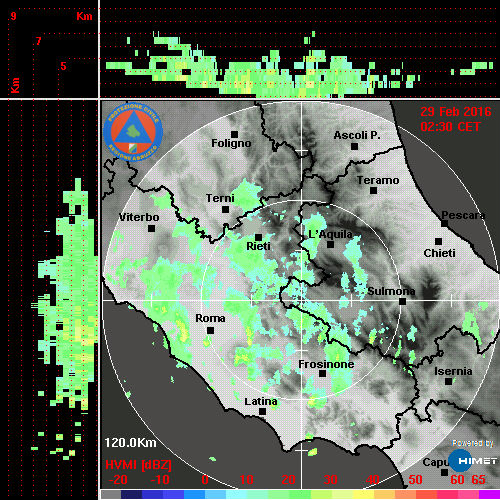
Task: Click the Protezione Civile Abruzzo logo
Action: coord(133,132)
